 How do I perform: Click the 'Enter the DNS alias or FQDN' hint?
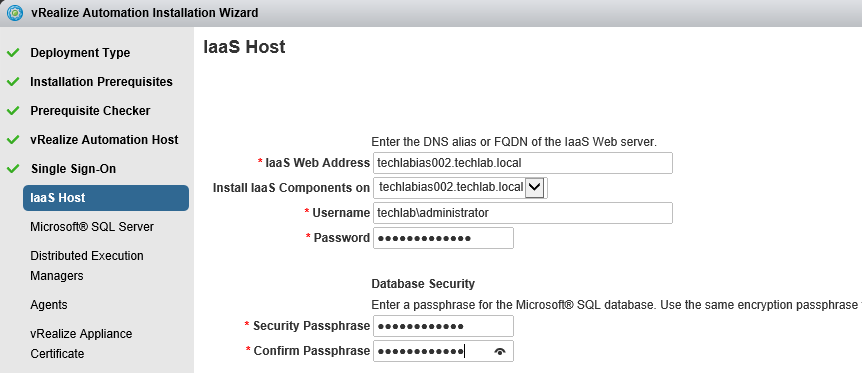coord(514,141)
